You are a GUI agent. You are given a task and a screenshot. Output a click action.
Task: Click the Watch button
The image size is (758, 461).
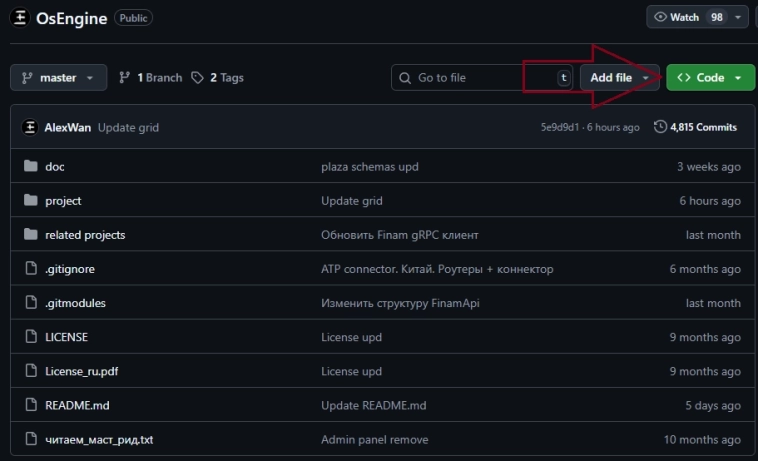688,18
